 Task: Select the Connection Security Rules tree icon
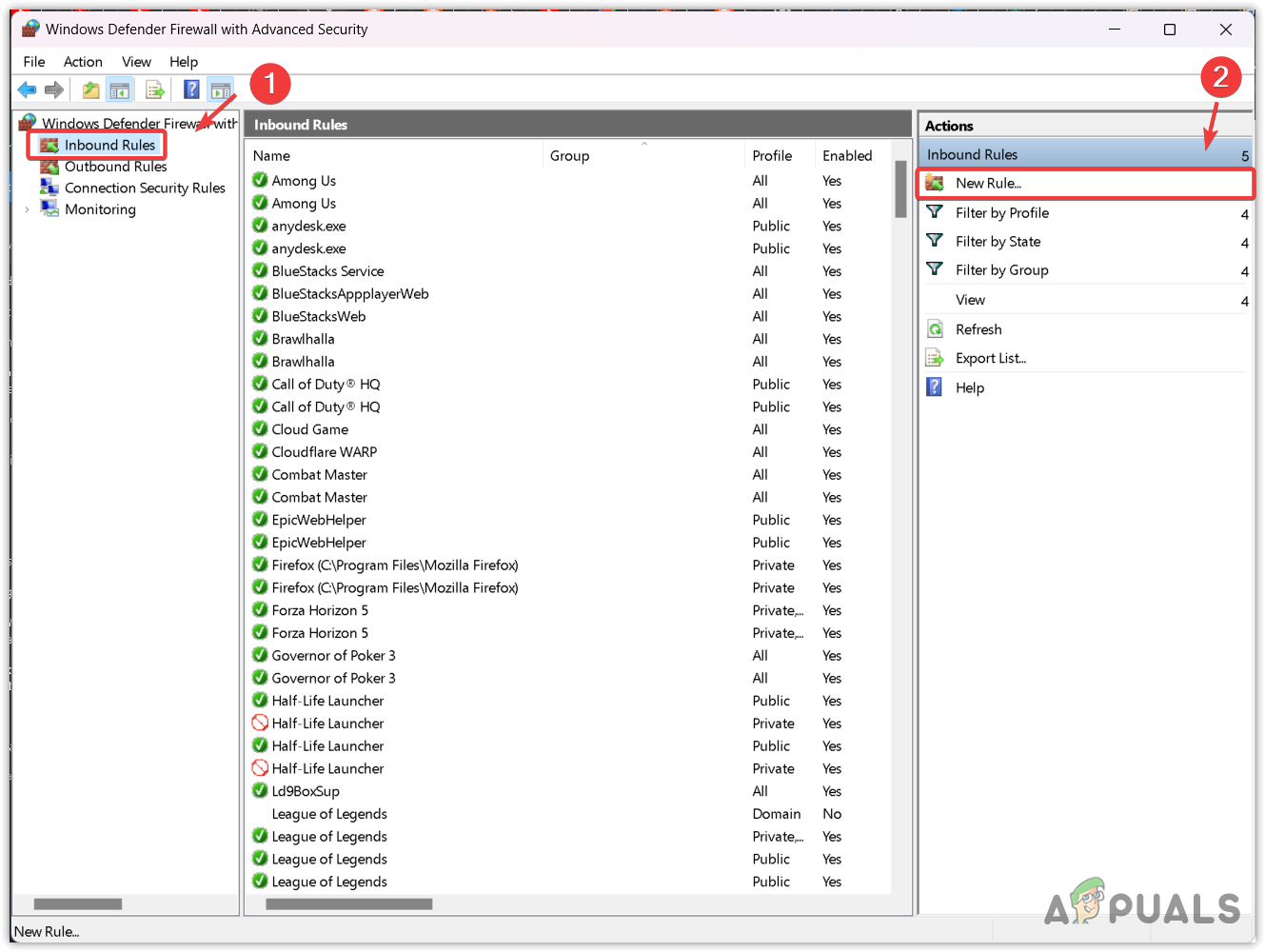click(x=49, y=188)
